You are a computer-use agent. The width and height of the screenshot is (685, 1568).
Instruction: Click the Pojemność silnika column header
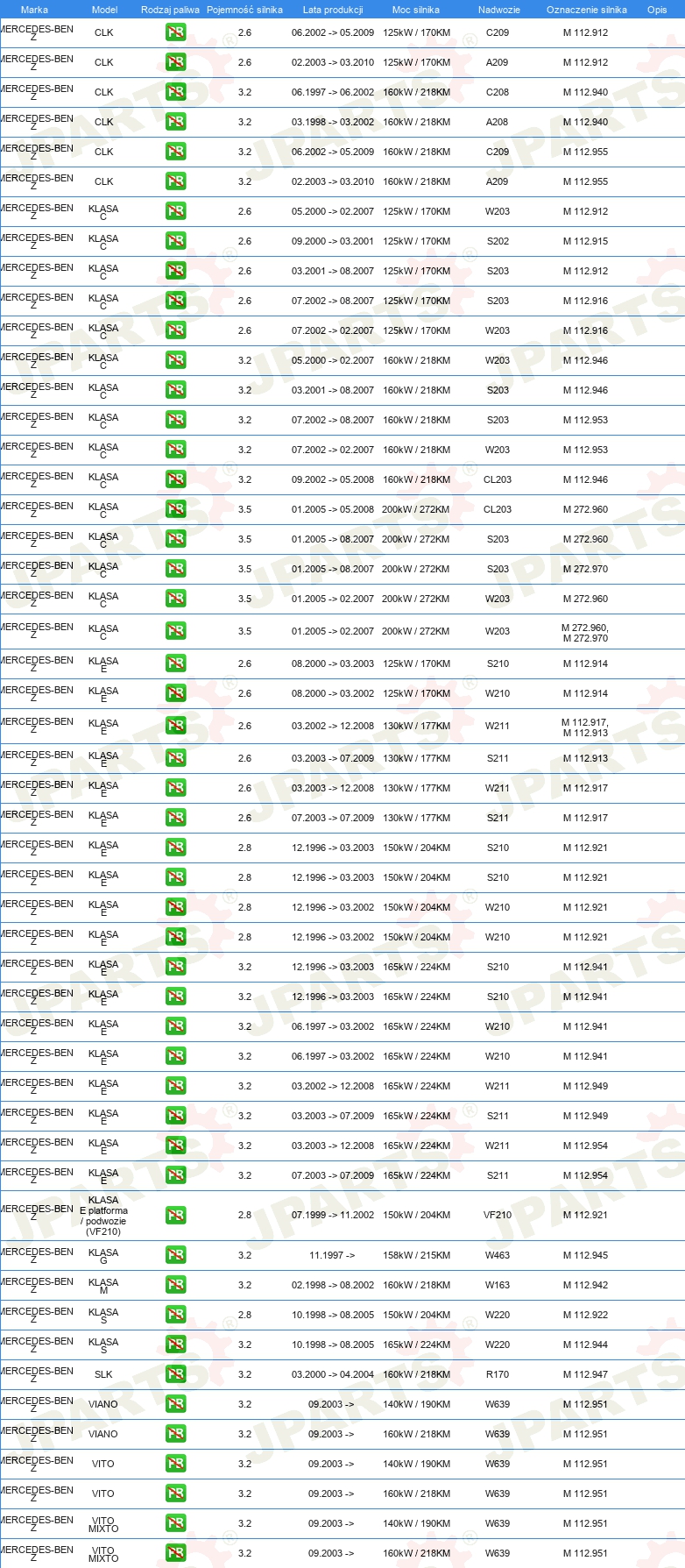coord(244,10)
